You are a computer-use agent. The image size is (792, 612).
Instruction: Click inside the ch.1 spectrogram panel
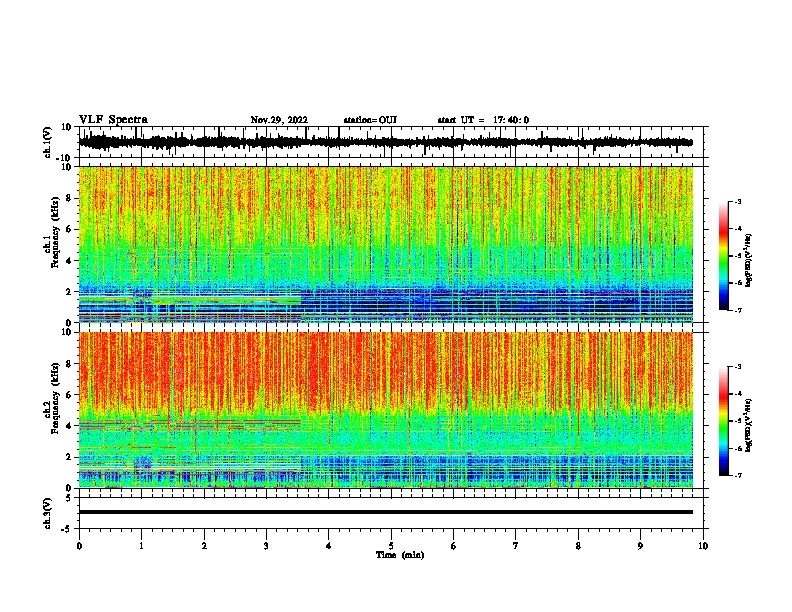click(386, 244)
